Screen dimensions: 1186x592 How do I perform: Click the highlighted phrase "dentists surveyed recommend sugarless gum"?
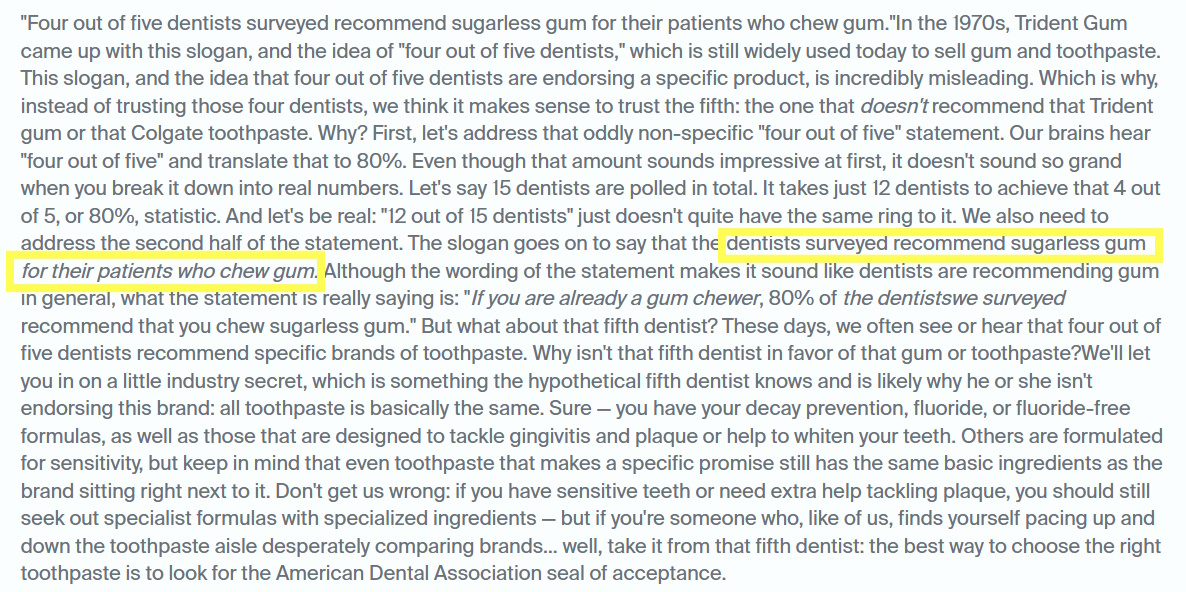coord(936,243)
